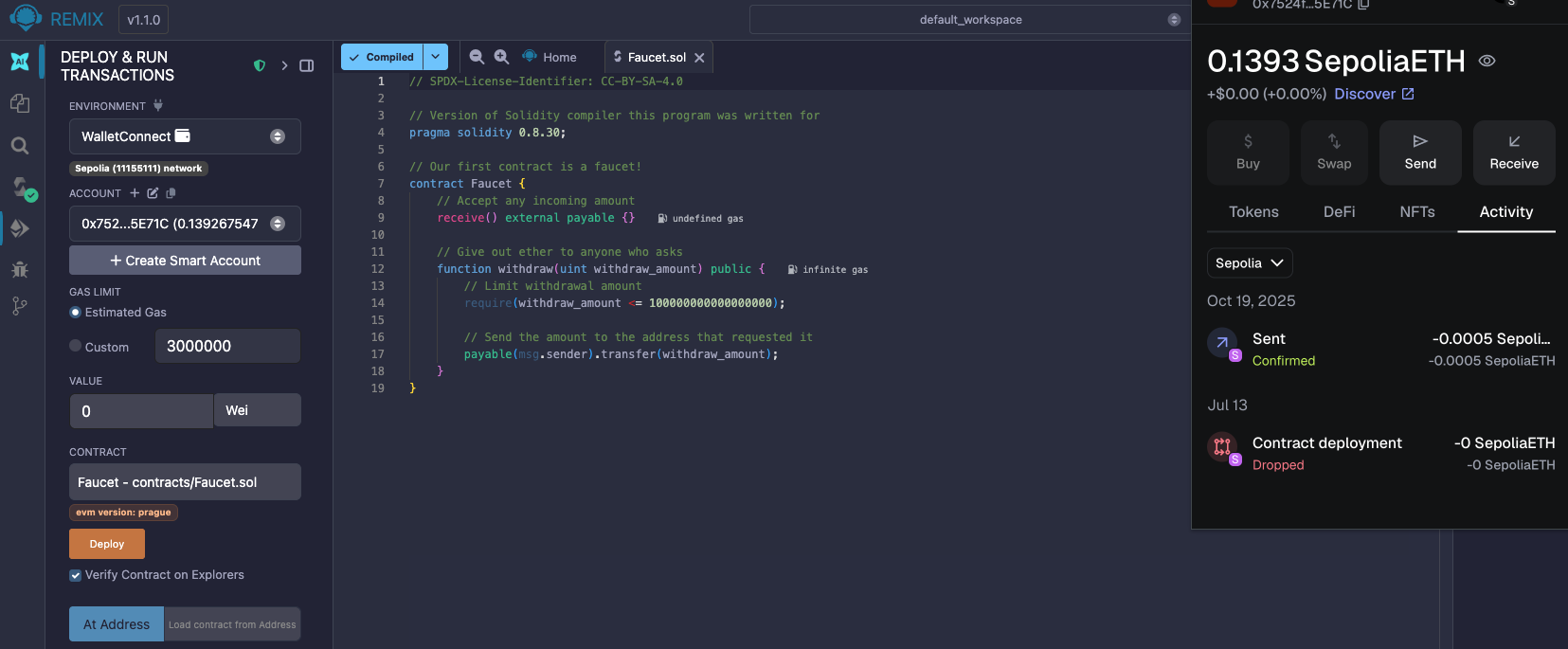Click the pragma solidity 0.8.30 line
This screenshot has width=1568, height=649.
click(487, 133)
